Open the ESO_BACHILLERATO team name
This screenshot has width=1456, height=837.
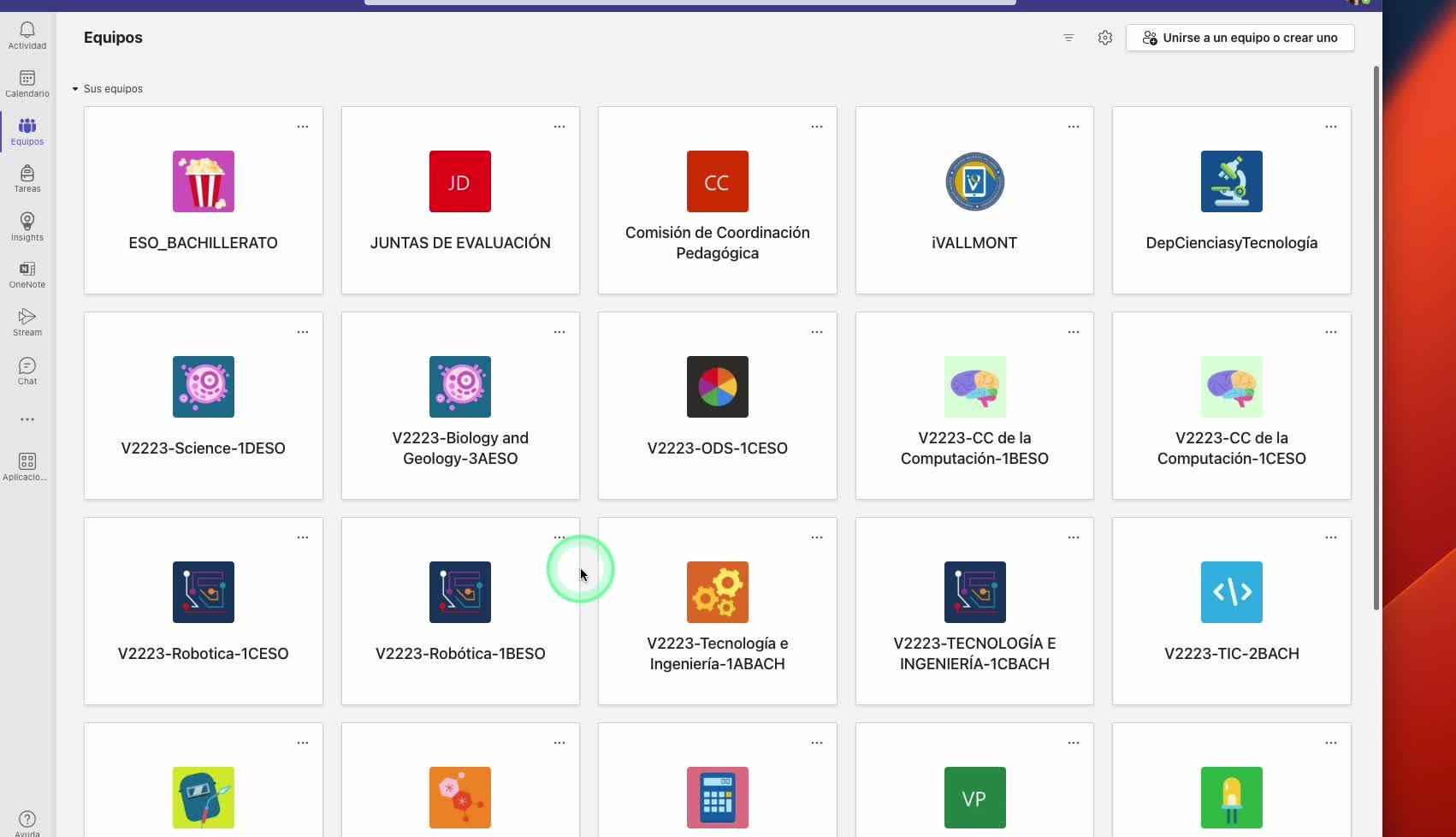(x=204, y=243)
